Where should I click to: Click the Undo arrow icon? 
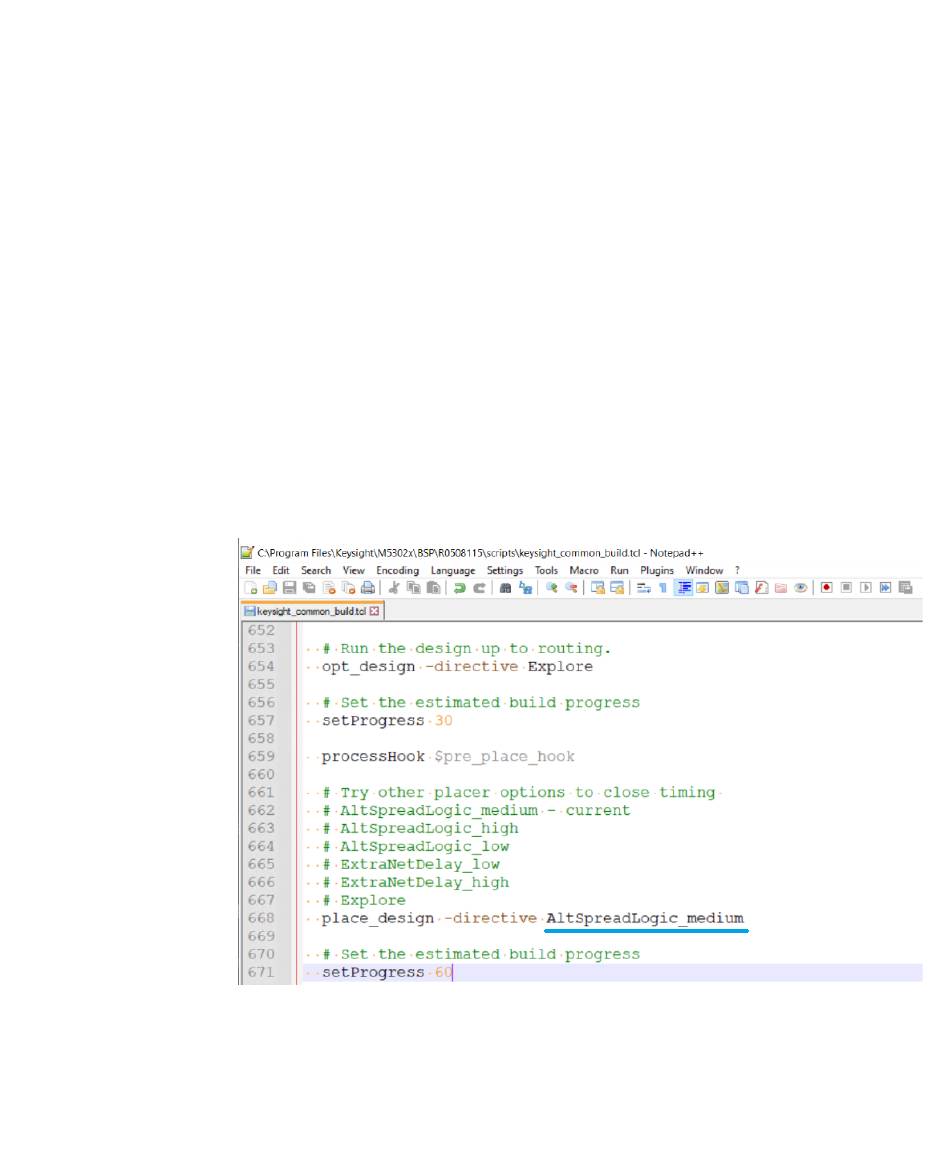pyautogui.click(x=459, y=588)
